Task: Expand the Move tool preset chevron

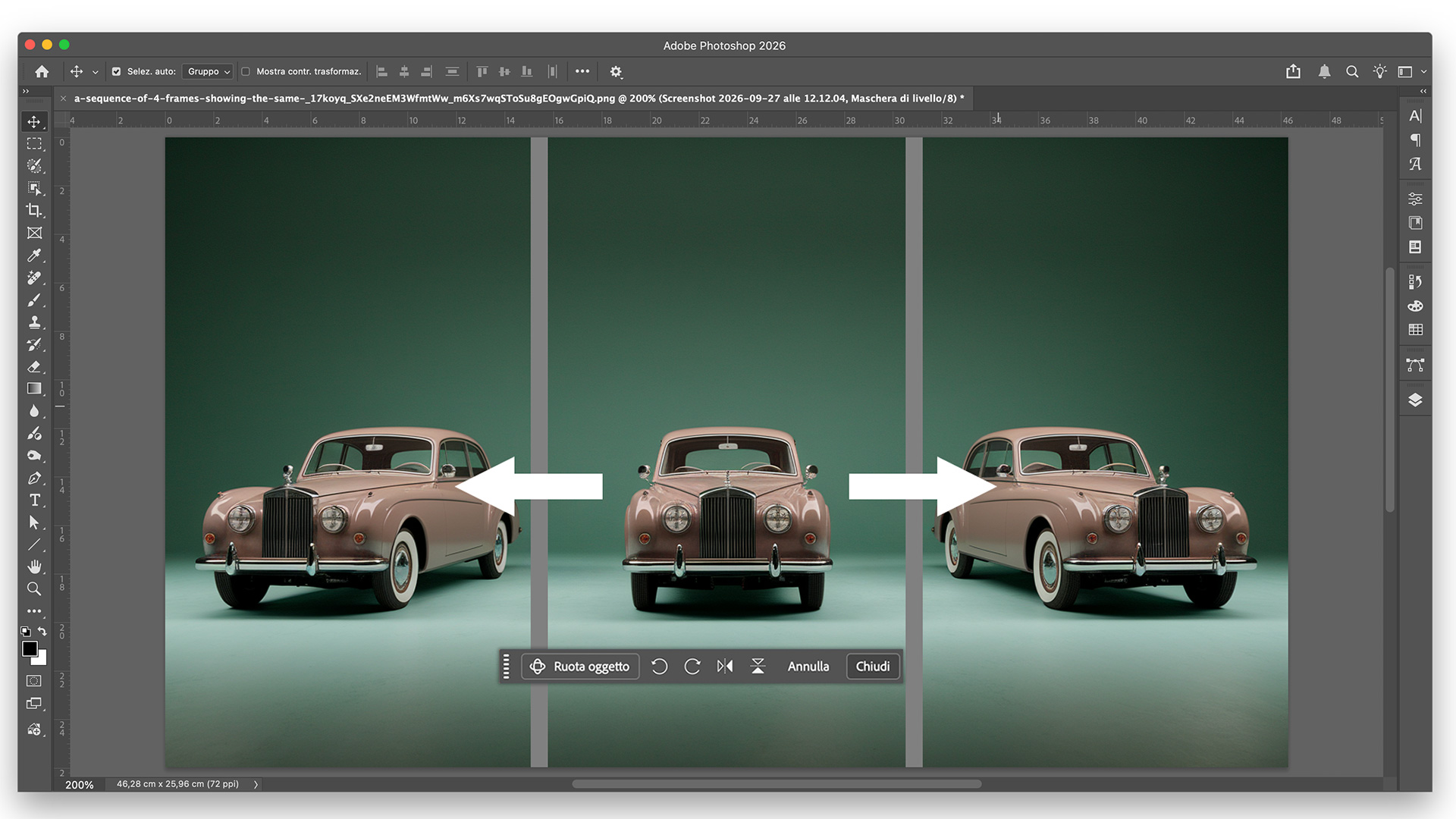Action: pos(95,72)
